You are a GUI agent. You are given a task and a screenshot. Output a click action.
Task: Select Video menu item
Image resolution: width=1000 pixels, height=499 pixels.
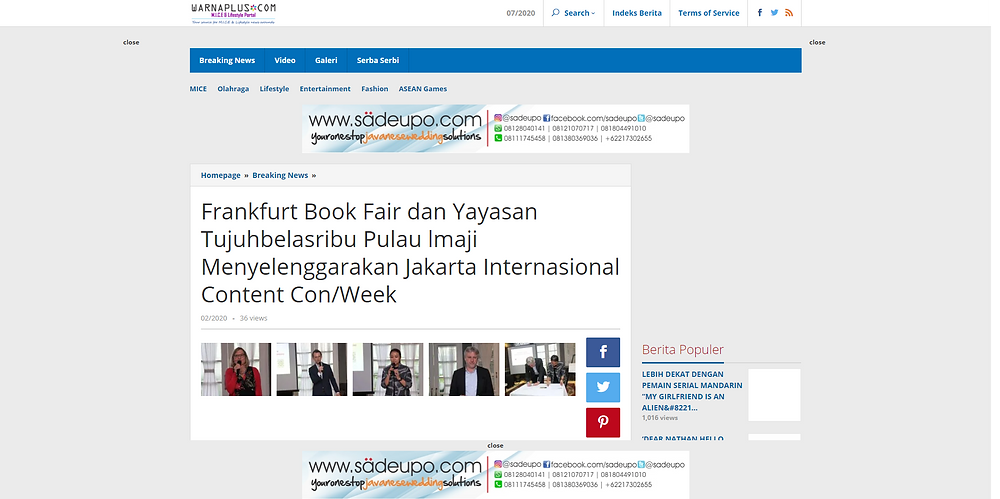click(x=285, y=61)
